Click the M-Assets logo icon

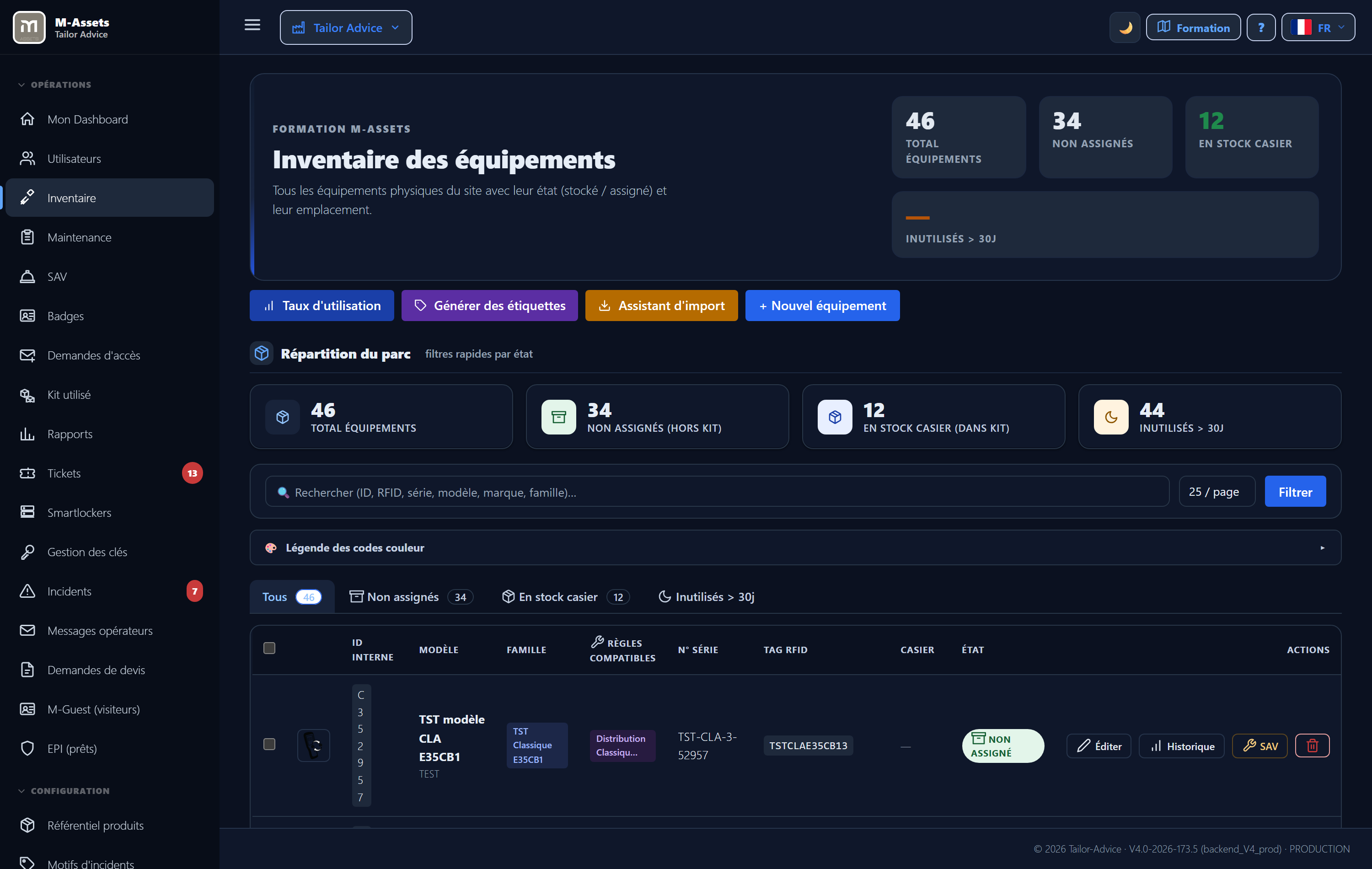(x=29, y=27)
